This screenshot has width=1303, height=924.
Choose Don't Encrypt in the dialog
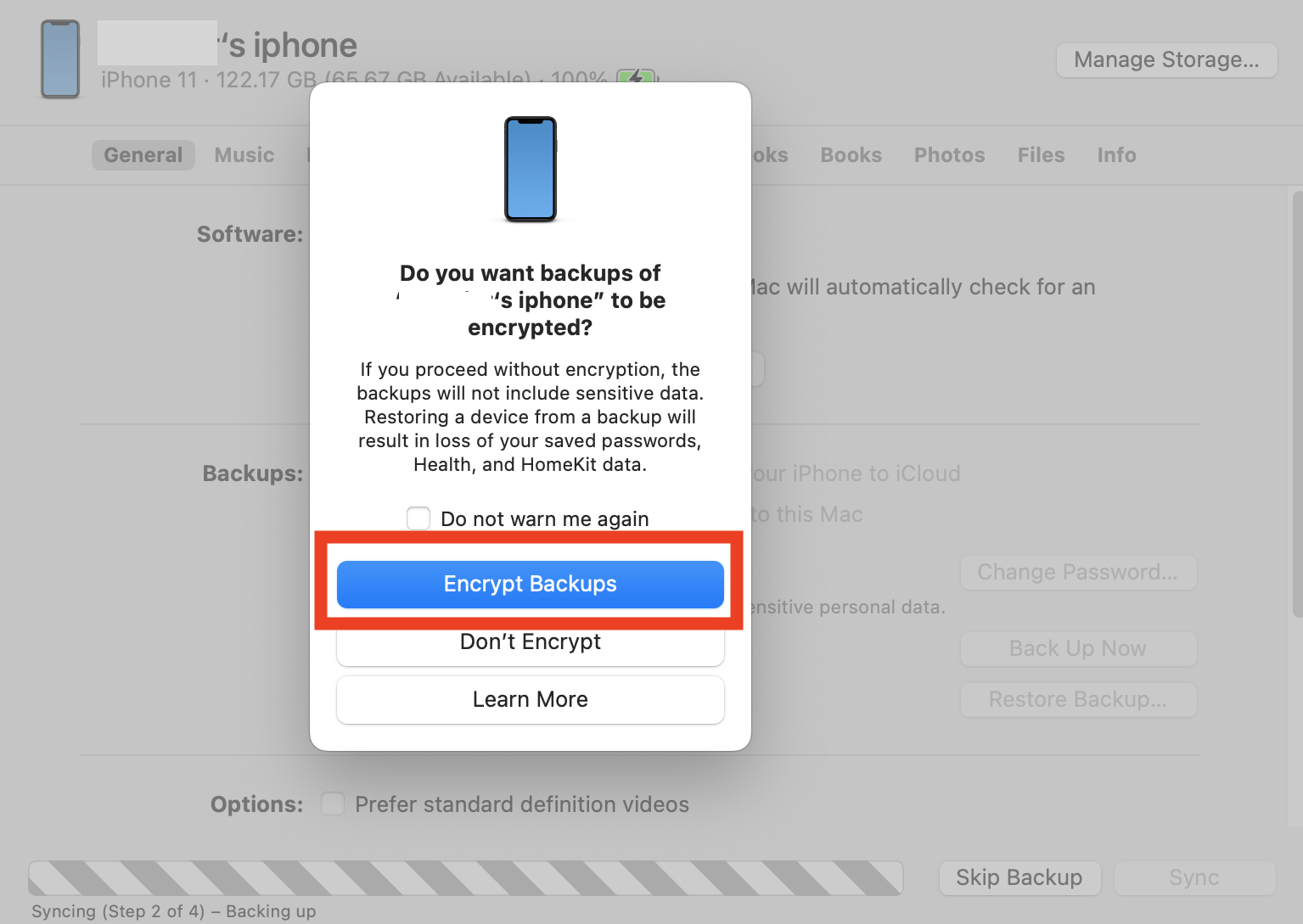(531, 643)
